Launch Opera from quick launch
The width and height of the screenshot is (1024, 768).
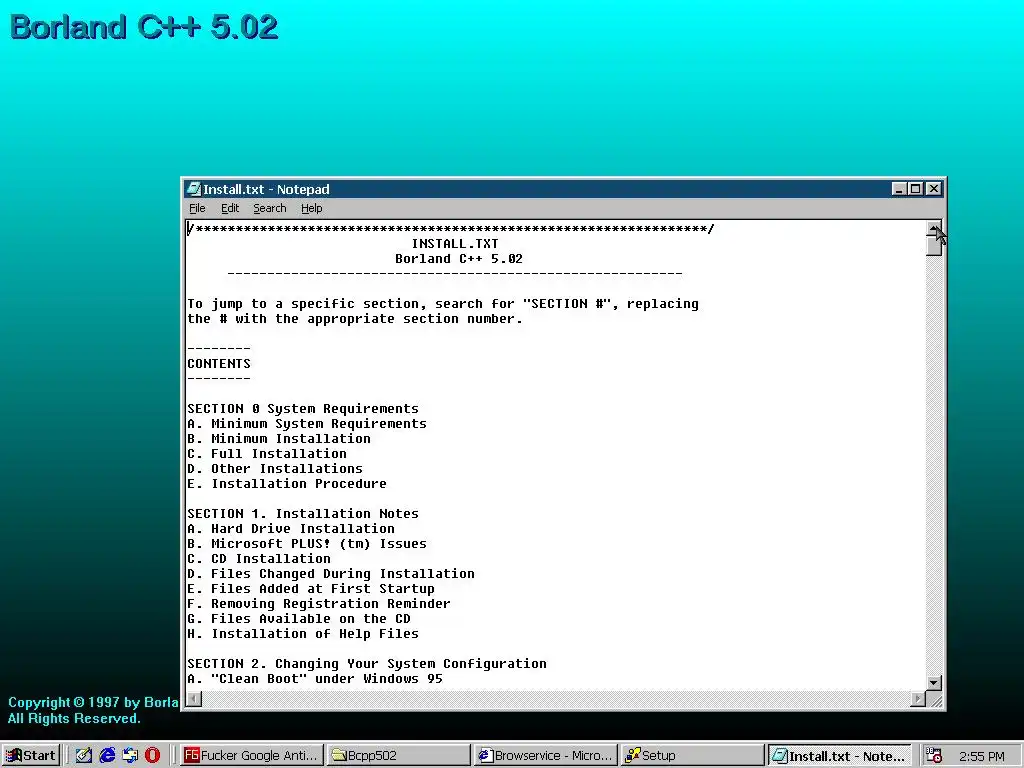coord(152,756)
